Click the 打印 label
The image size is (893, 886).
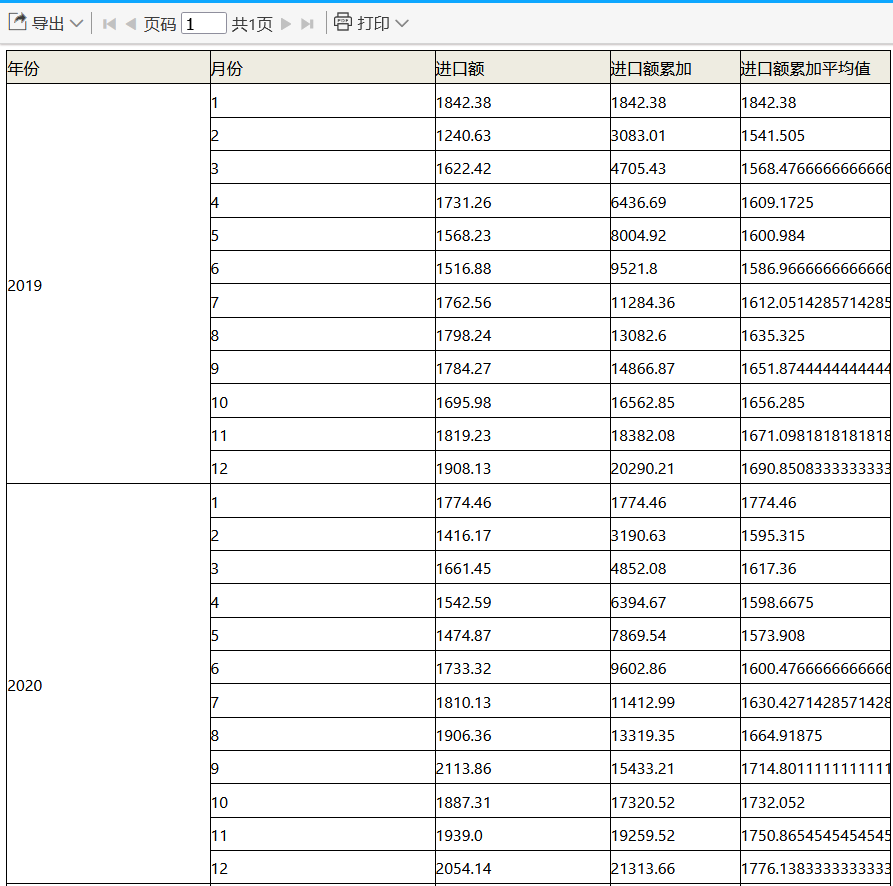374,23
